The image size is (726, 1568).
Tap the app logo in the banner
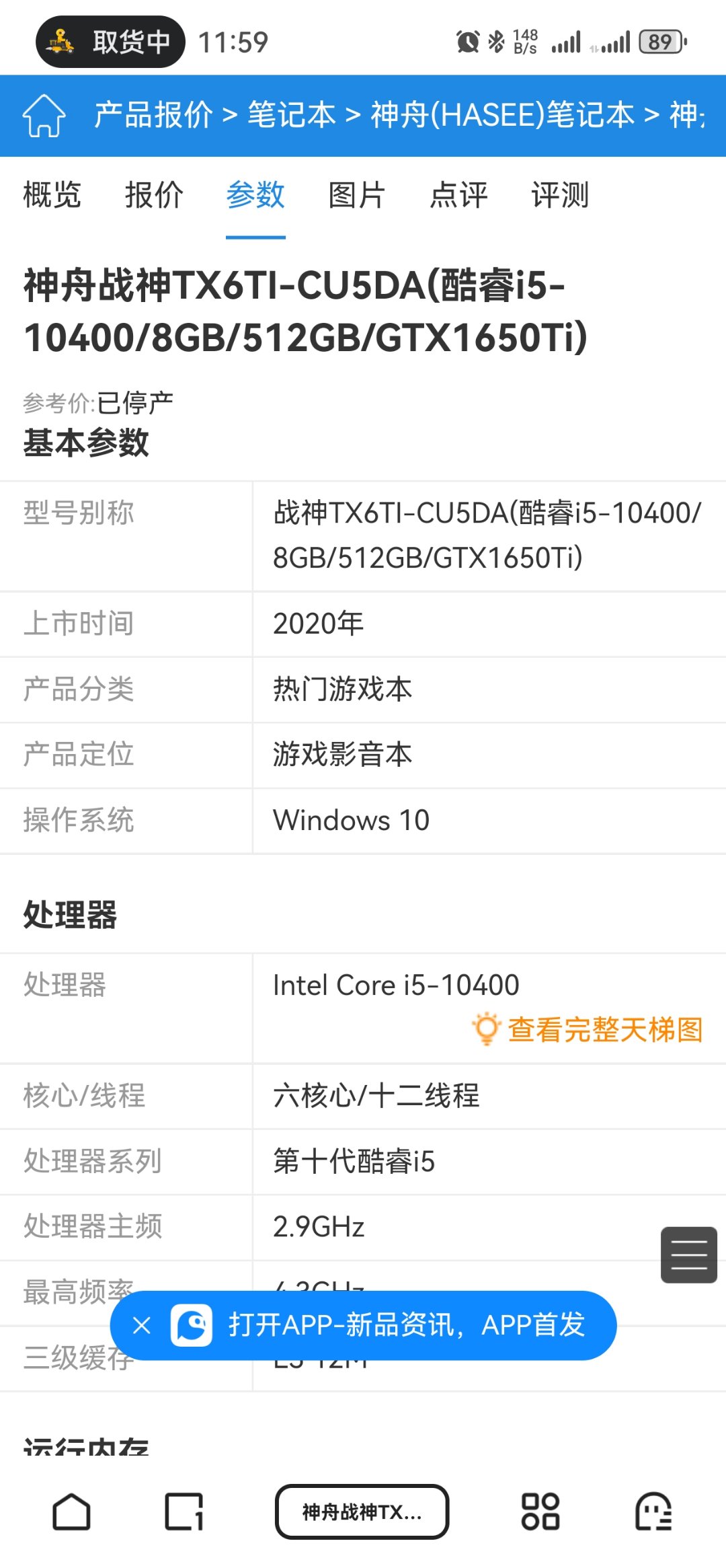(x=192, y=1325)
